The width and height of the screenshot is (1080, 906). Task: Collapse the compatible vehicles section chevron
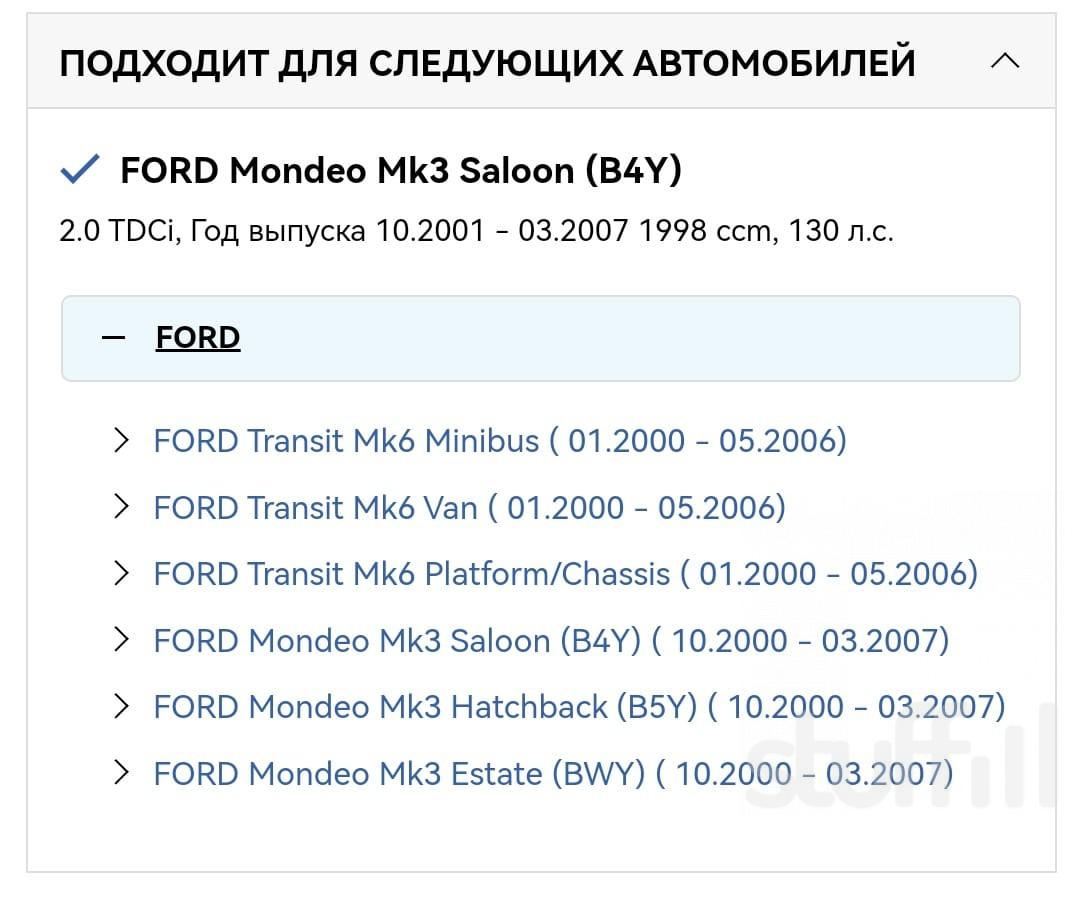1004,62
